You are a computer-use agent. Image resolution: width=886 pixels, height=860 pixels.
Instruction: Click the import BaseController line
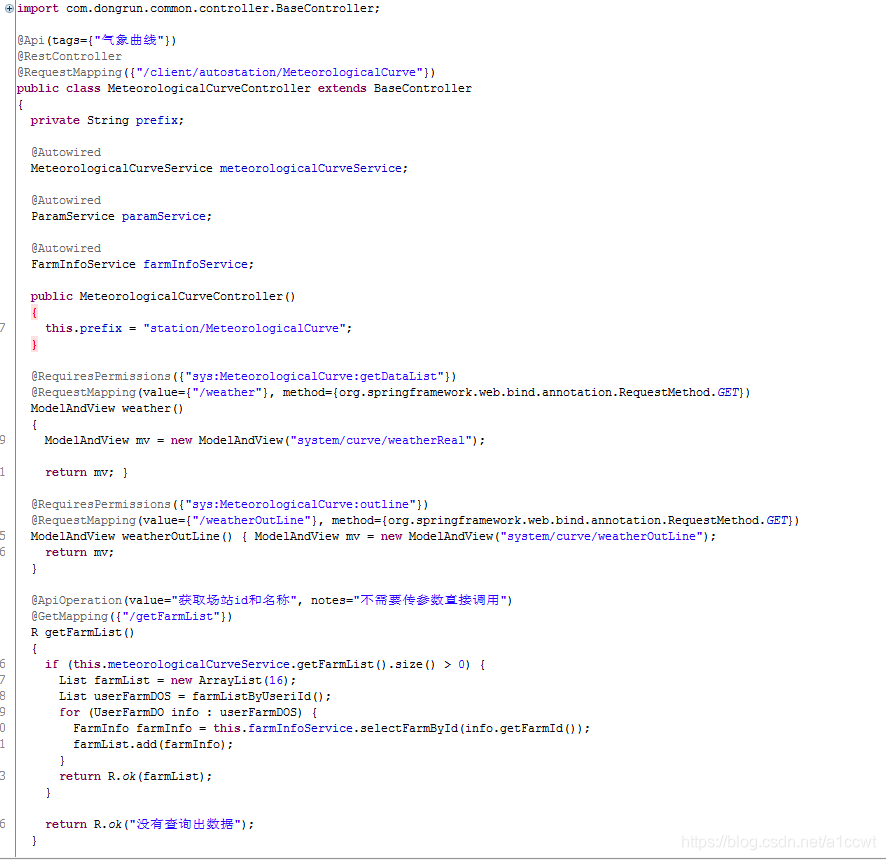coord(198,8)
